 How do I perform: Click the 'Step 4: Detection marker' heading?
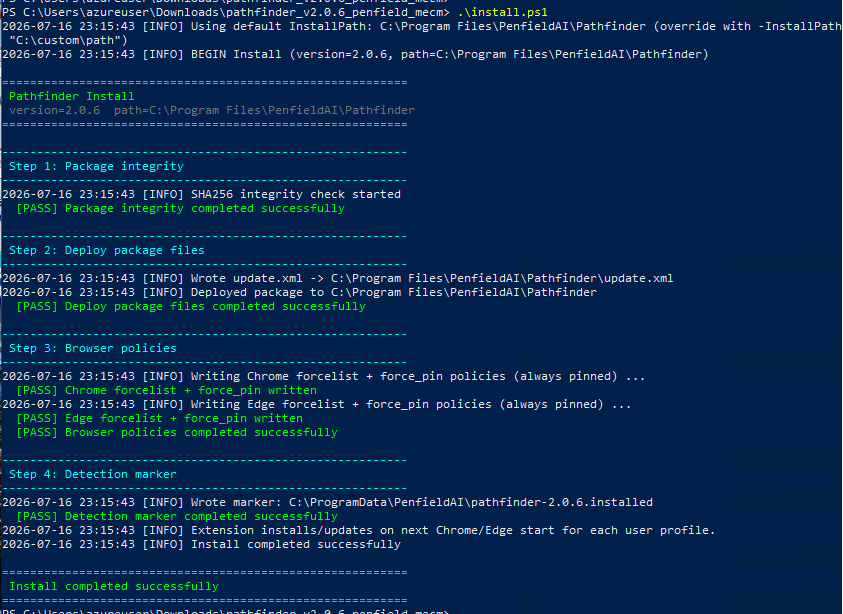[92, 474]
